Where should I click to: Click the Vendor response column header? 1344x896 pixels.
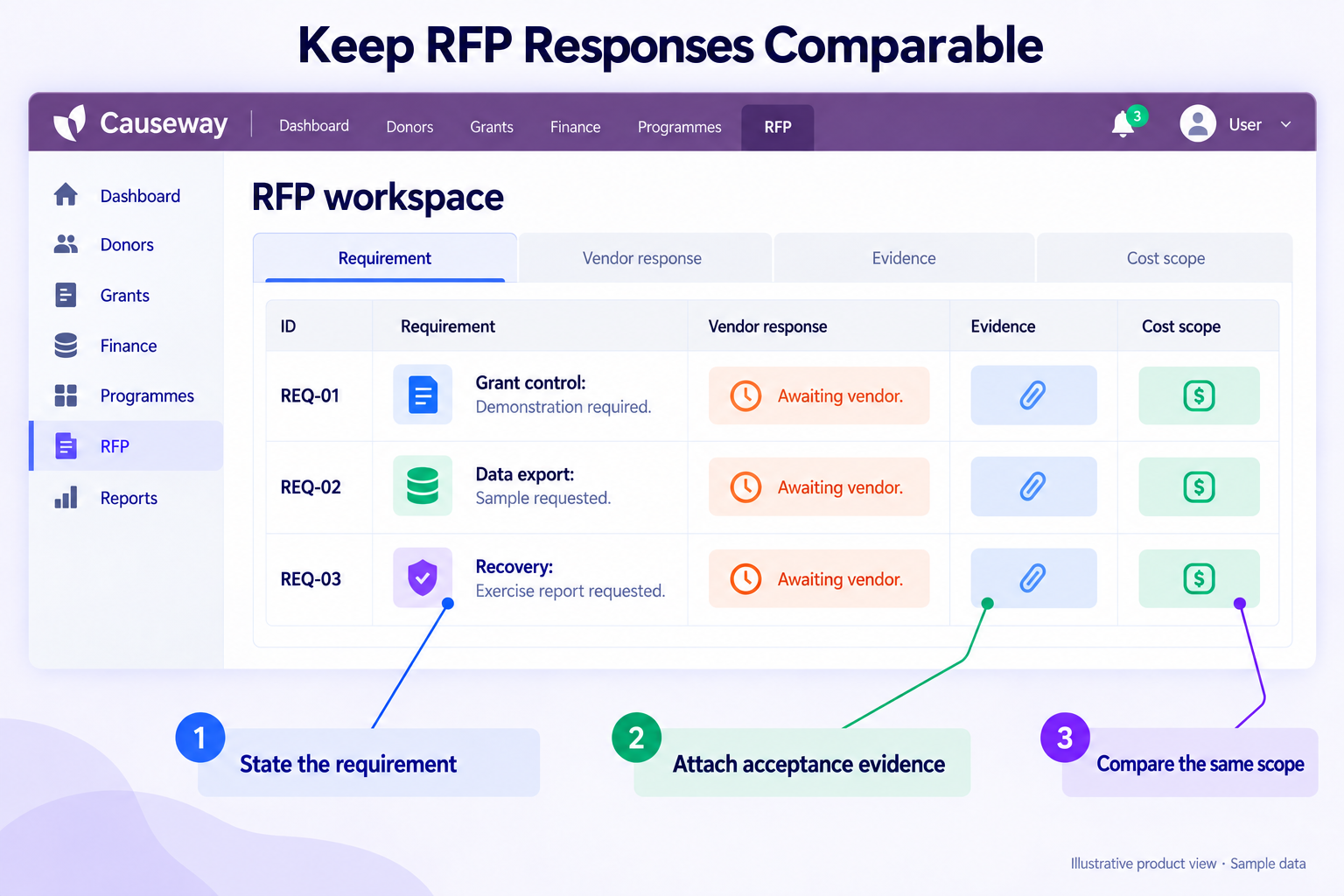click(x=767, y=326)
